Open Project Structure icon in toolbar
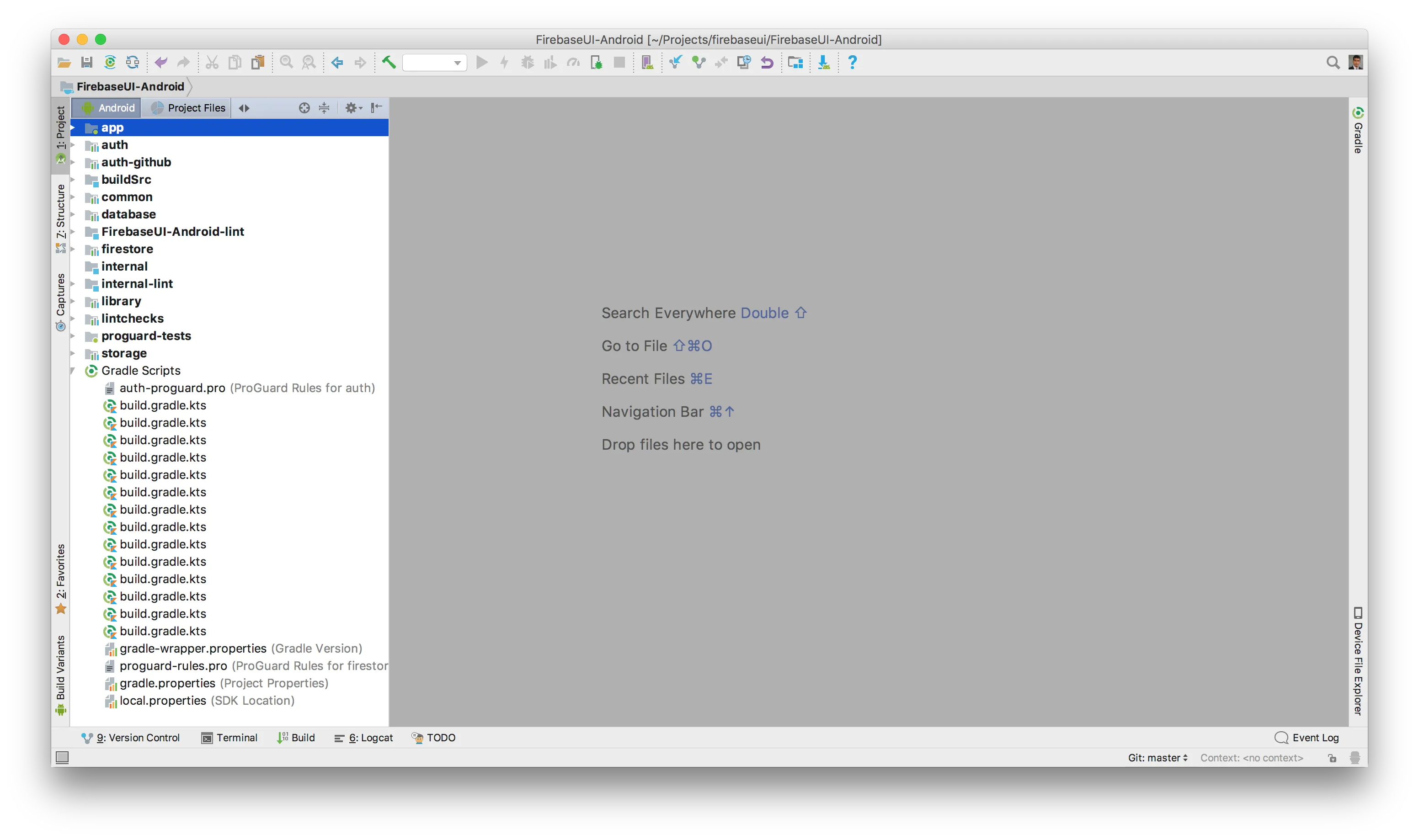The height and width of the screenshot is (840, 1419). pyautogui.click(x=795, y=62)
